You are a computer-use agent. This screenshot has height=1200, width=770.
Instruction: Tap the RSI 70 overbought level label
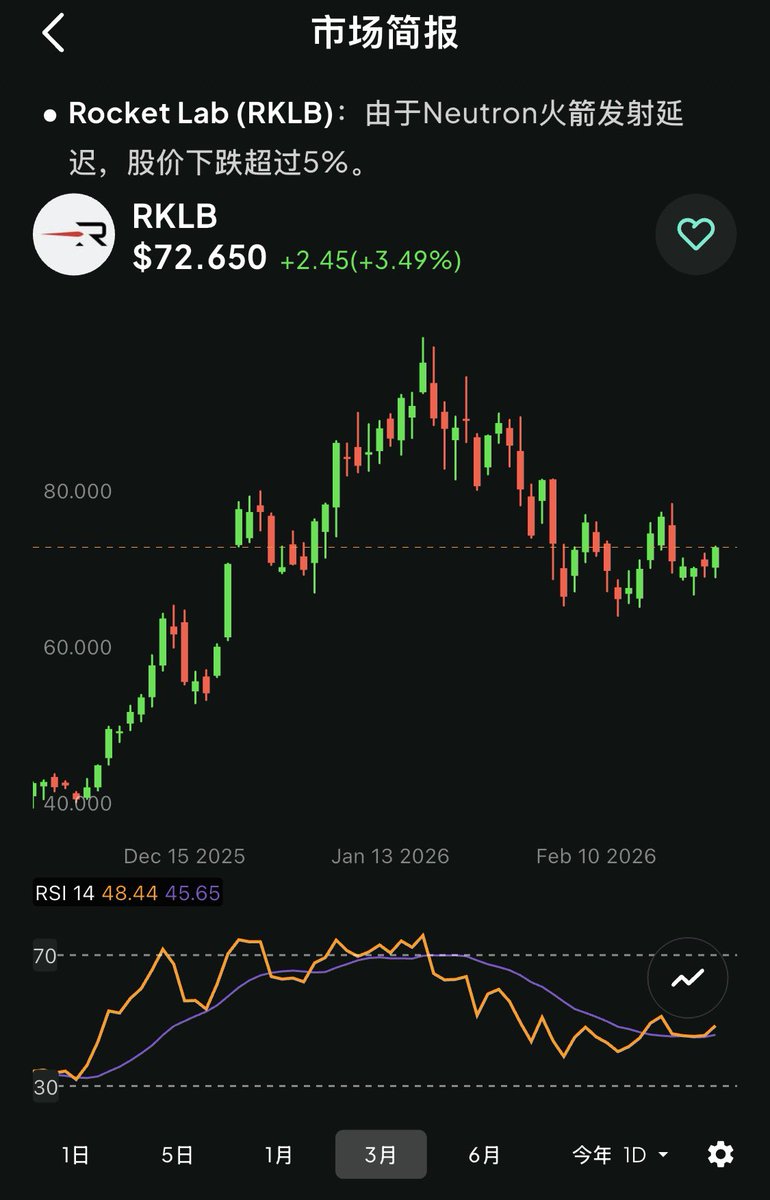coord(45,956)
